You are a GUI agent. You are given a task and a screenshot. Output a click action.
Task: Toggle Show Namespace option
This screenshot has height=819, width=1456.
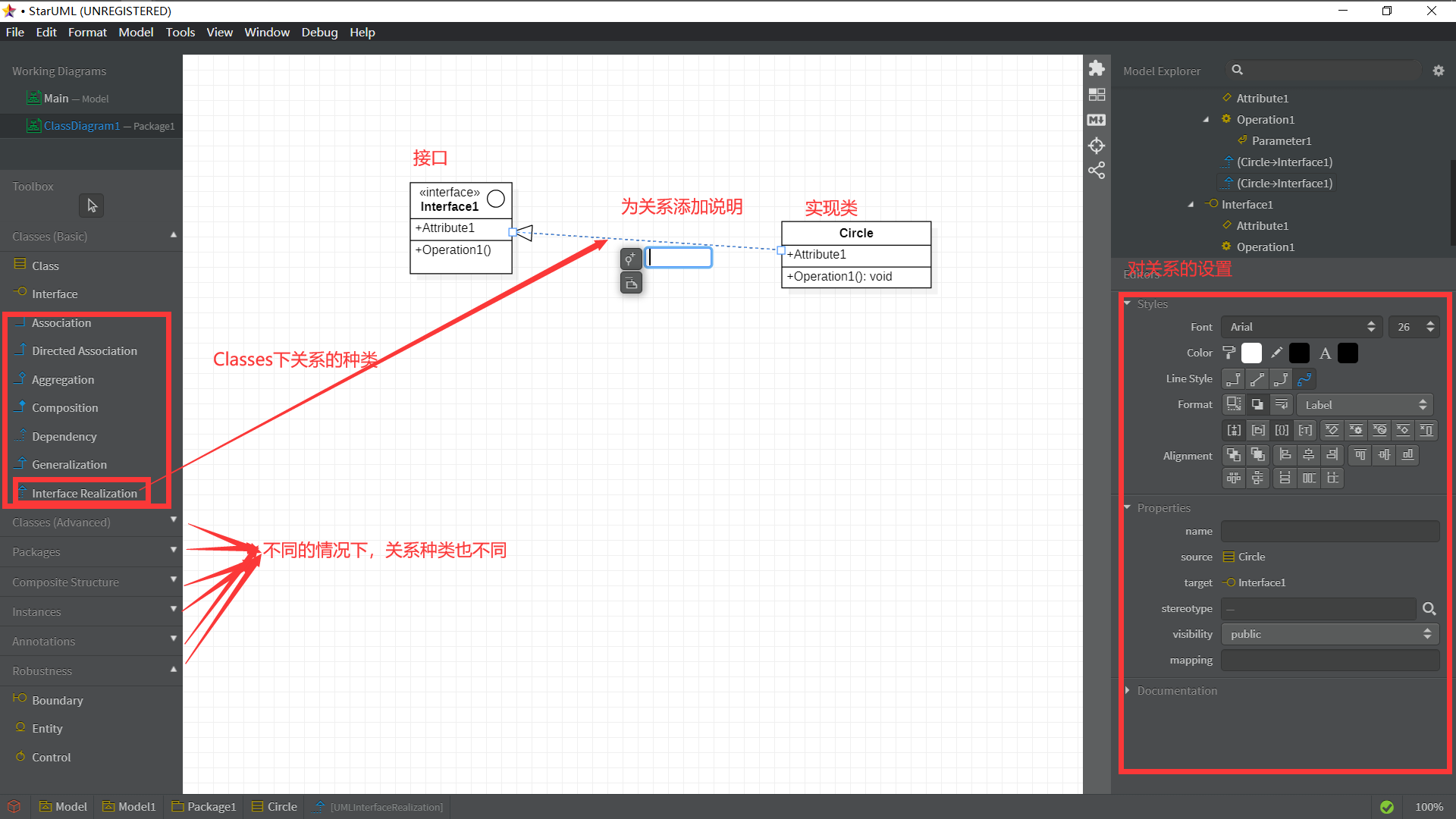[x=1257, y=430]
